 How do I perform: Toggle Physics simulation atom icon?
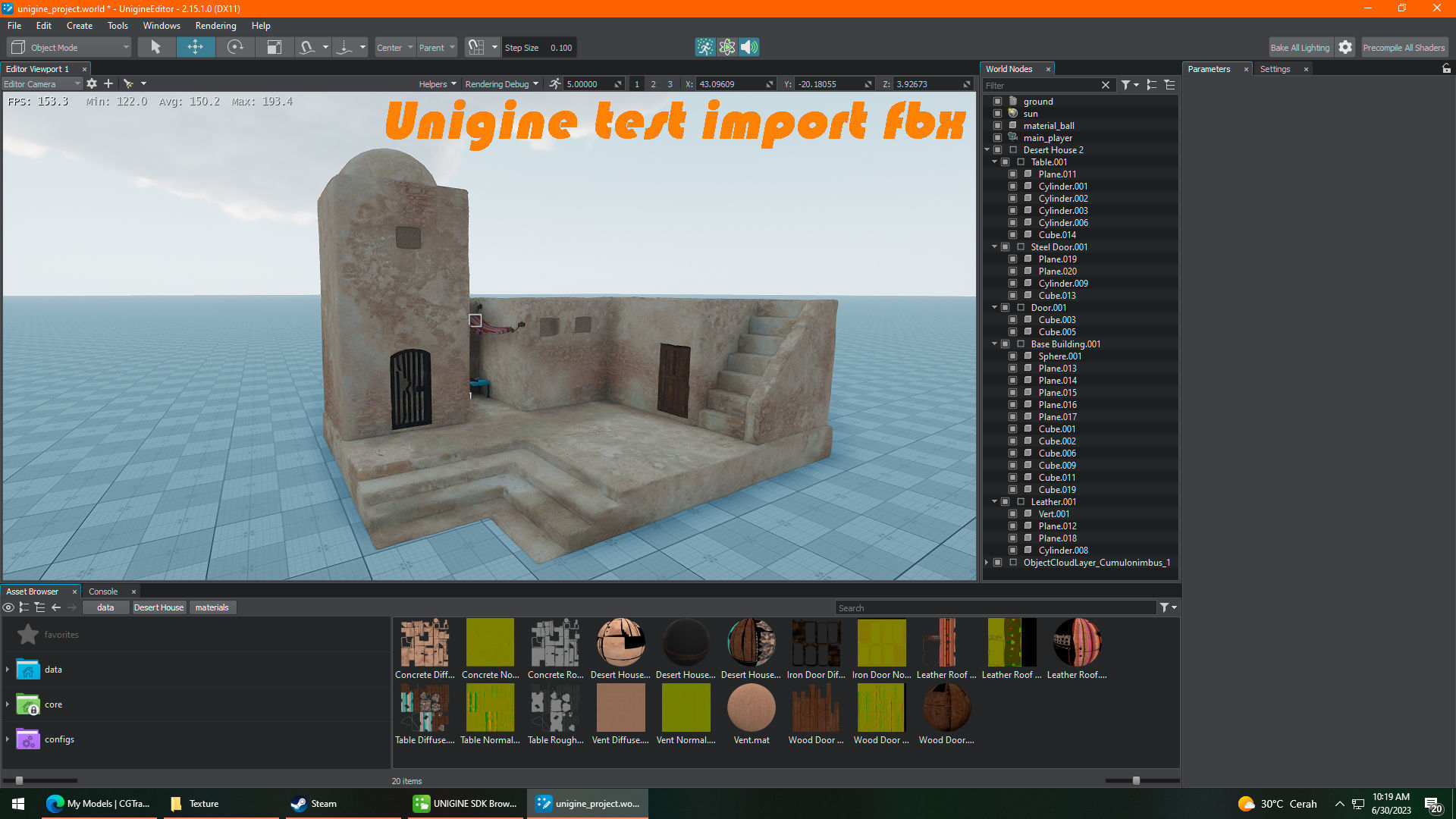(x=727, y=47)
